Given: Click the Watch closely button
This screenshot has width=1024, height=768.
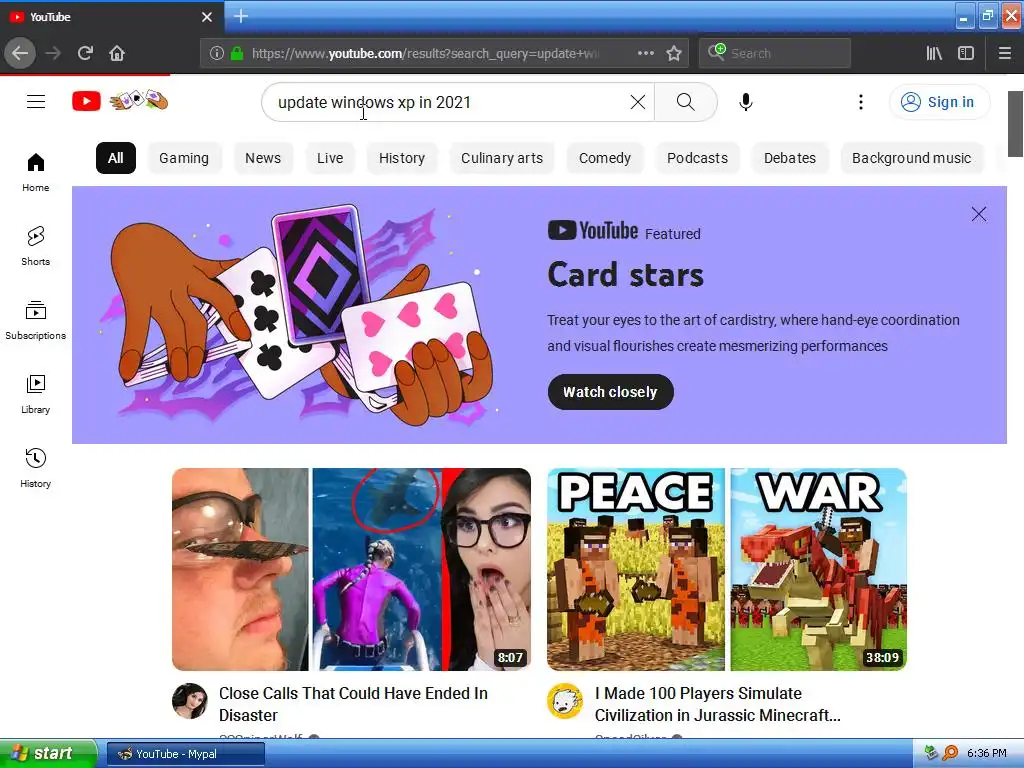Looking at the screenshot, I should (611, 392).
